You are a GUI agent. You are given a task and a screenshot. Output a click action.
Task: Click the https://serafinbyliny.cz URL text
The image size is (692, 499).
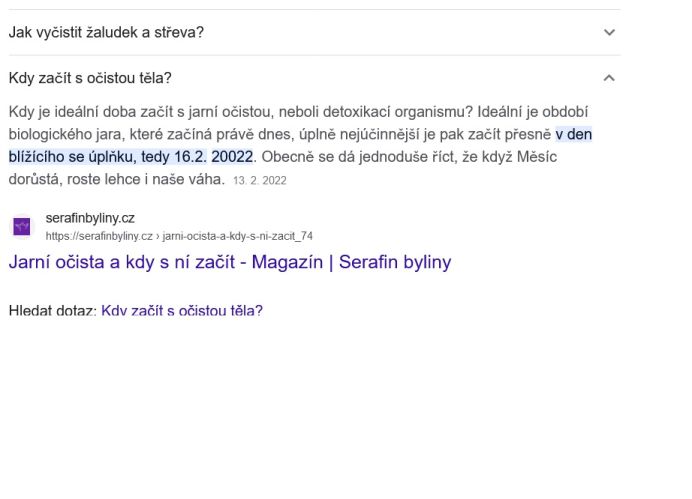(x=99, y=236)
